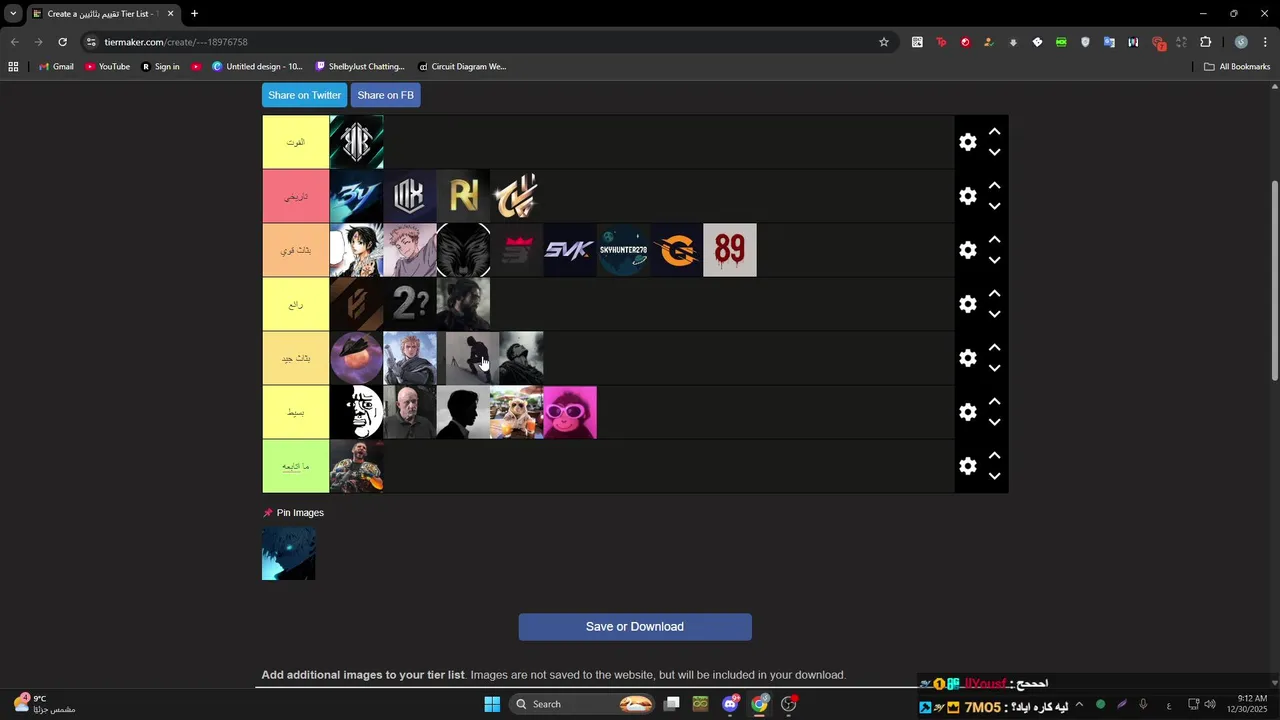Open the weather widget showing 9°C
The width and height of the screenshot is (1280, 720).
click(x=45, y=704)
